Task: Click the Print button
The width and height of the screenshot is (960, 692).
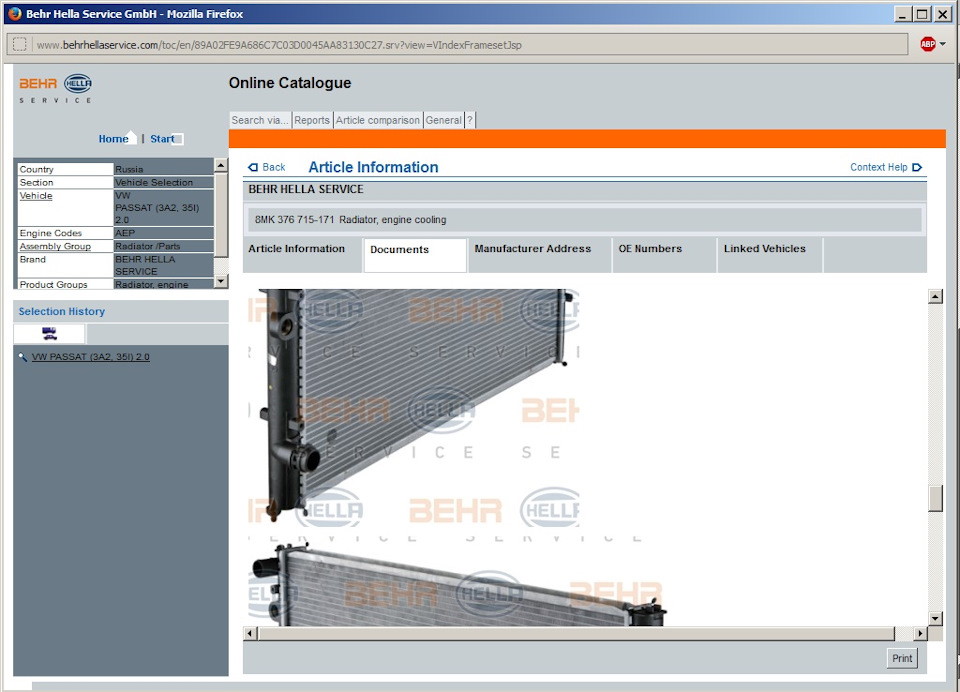Action: tap(902, 658)
